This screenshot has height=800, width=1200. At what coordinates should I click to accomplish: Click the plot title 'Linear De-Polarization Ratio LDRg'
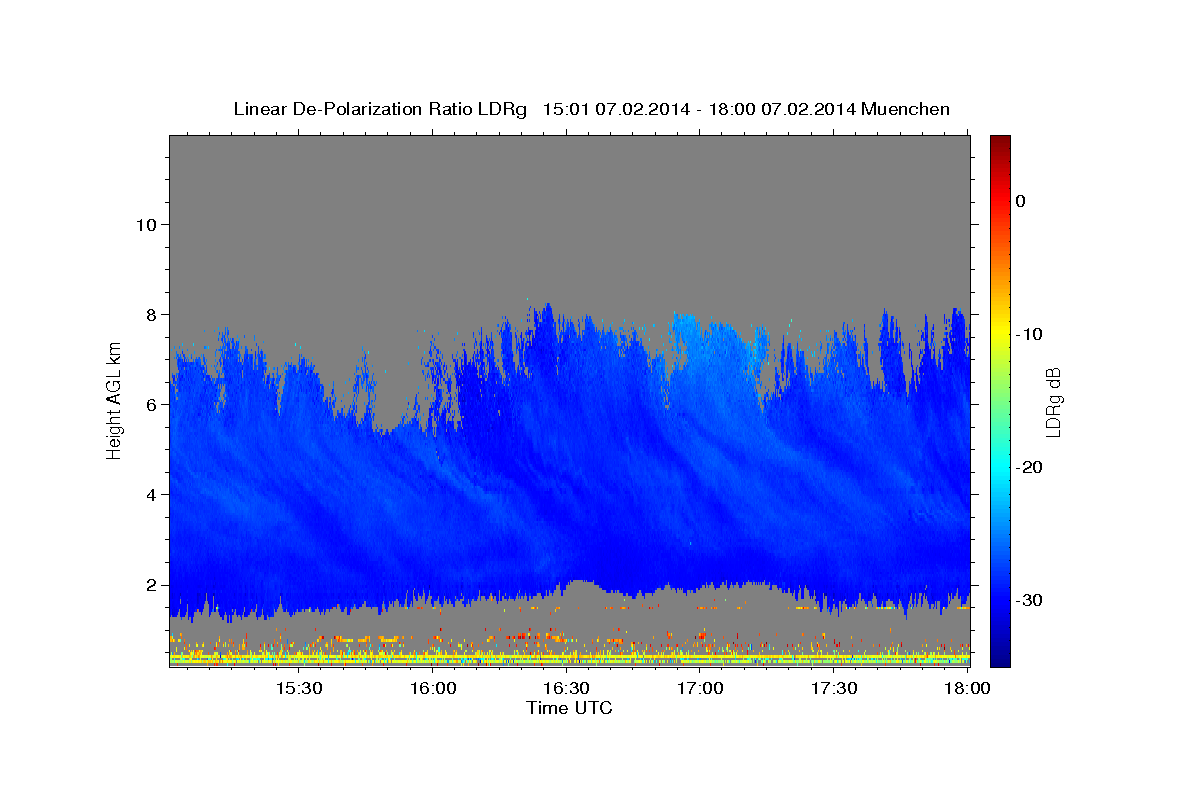[379, 109]
